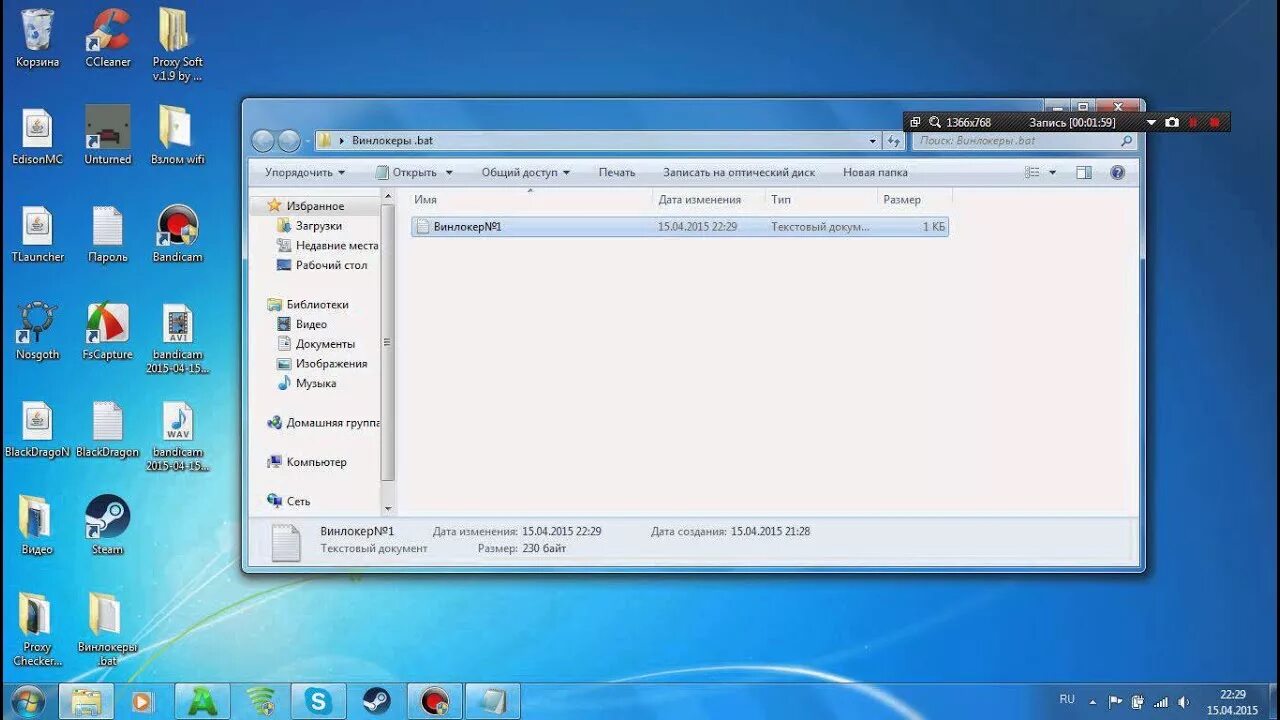The height and width of the screenshot is (720, 1280).
Task: Select the bandicam WAV audio file
Action: (177, 436)
